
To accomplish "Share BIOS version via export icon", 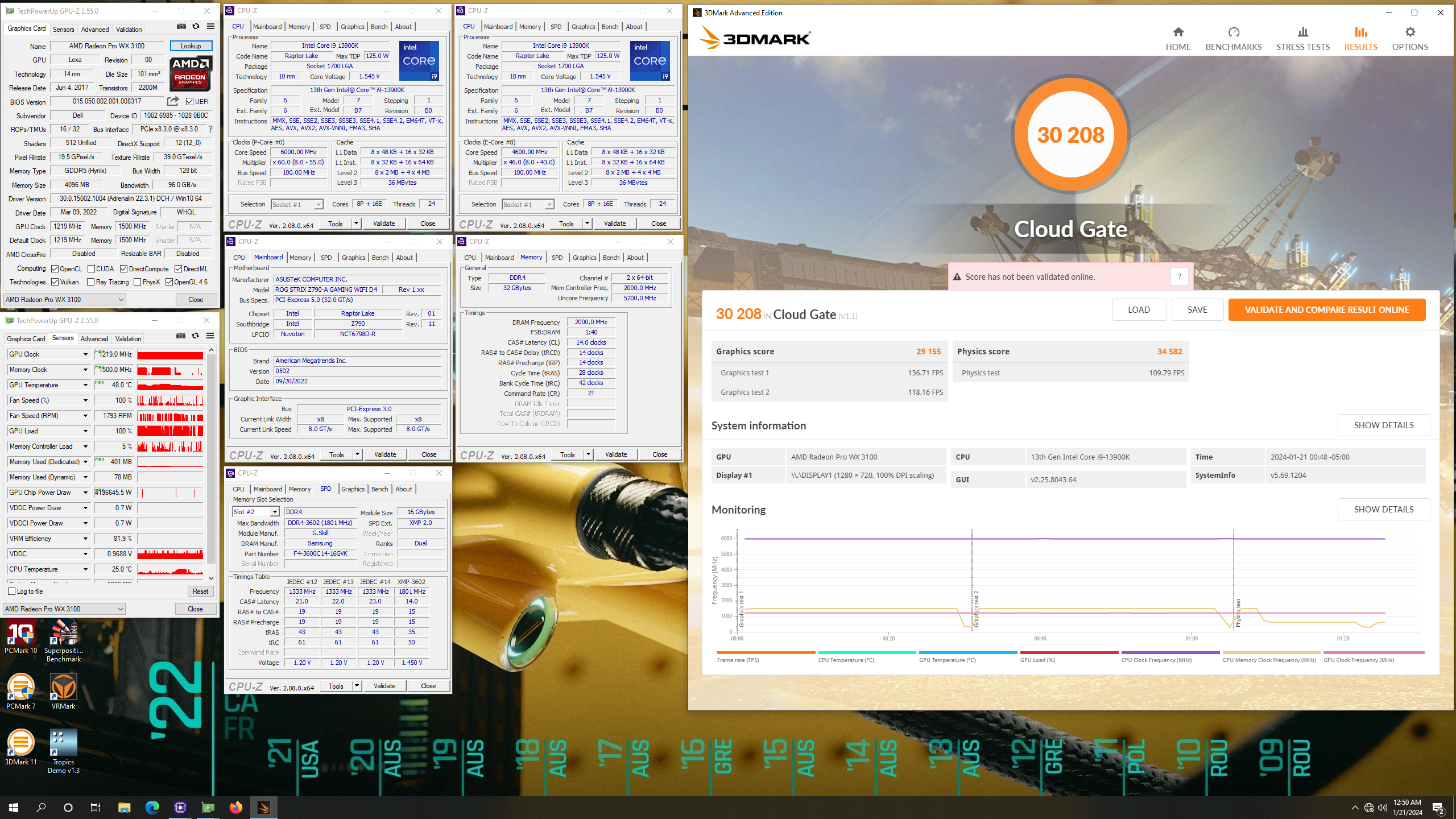I will click(x=173, y=101).
